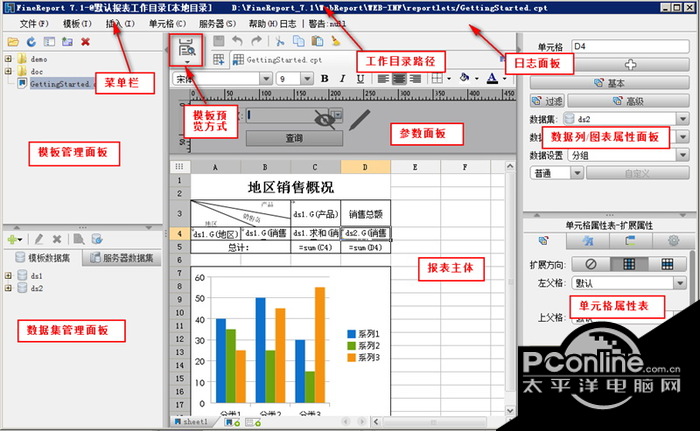Click the plus insert button below cell field

click(631, 64)
